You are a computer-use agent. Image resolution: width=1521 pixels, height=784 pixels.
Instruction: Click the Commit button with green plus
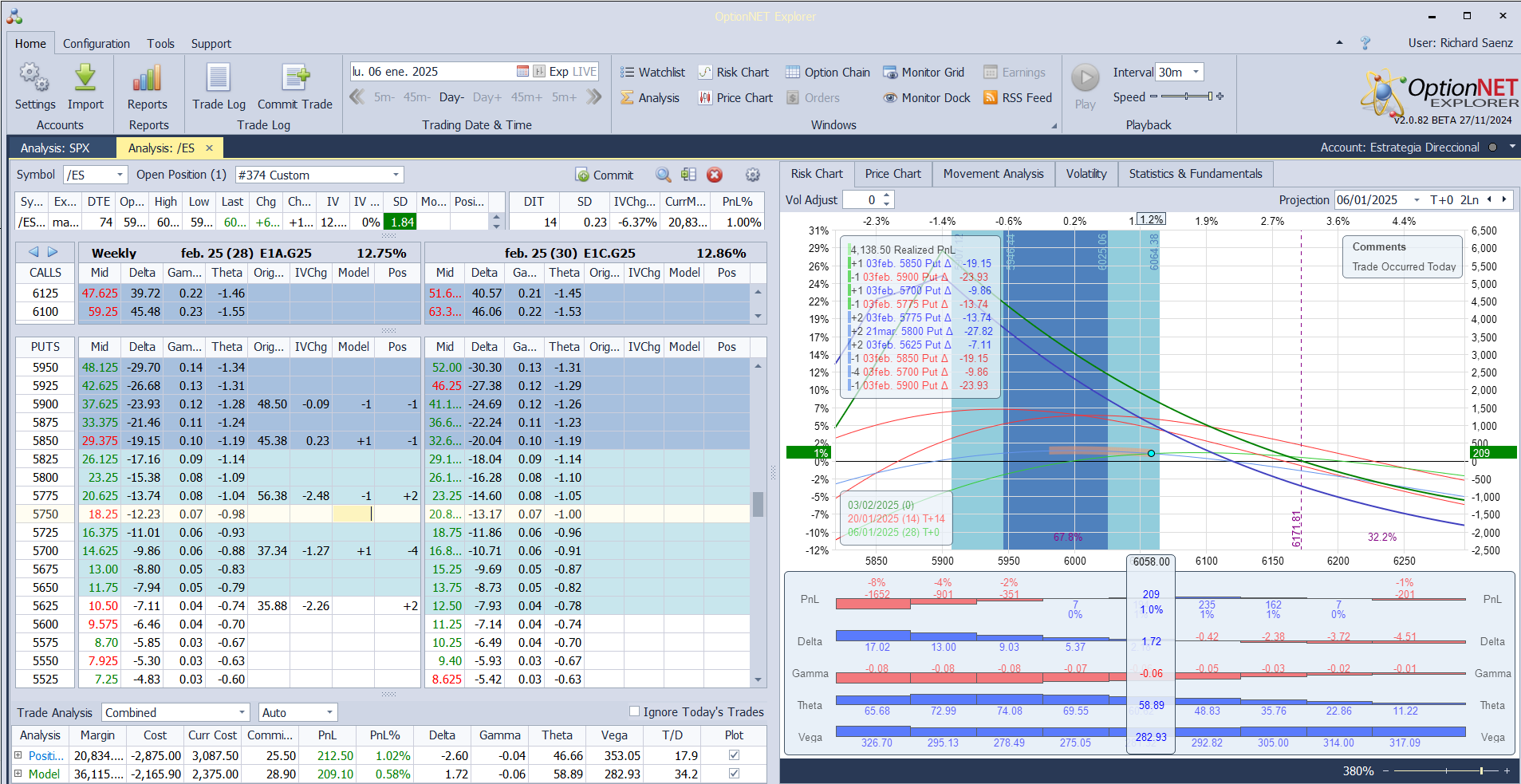click(x=605, y=175)
